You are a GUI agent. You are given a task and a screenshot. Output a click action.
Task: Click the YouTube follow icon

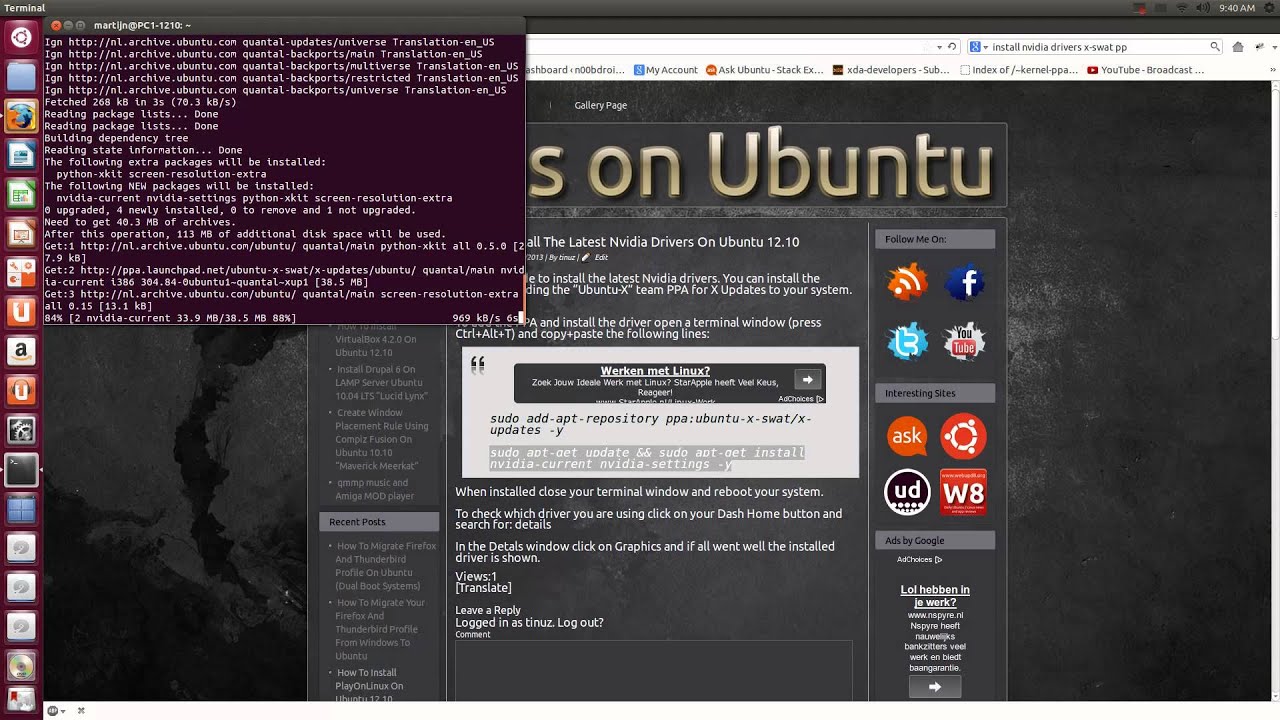point(964,342)
